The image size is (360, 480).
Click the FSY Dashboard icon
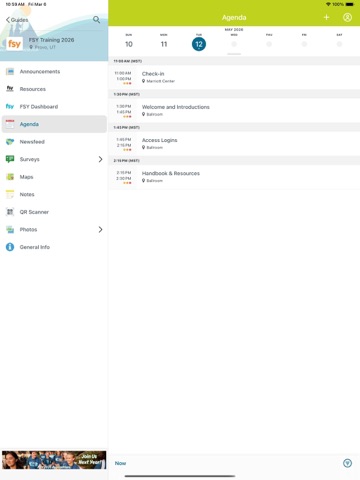(x=10, y=107)
